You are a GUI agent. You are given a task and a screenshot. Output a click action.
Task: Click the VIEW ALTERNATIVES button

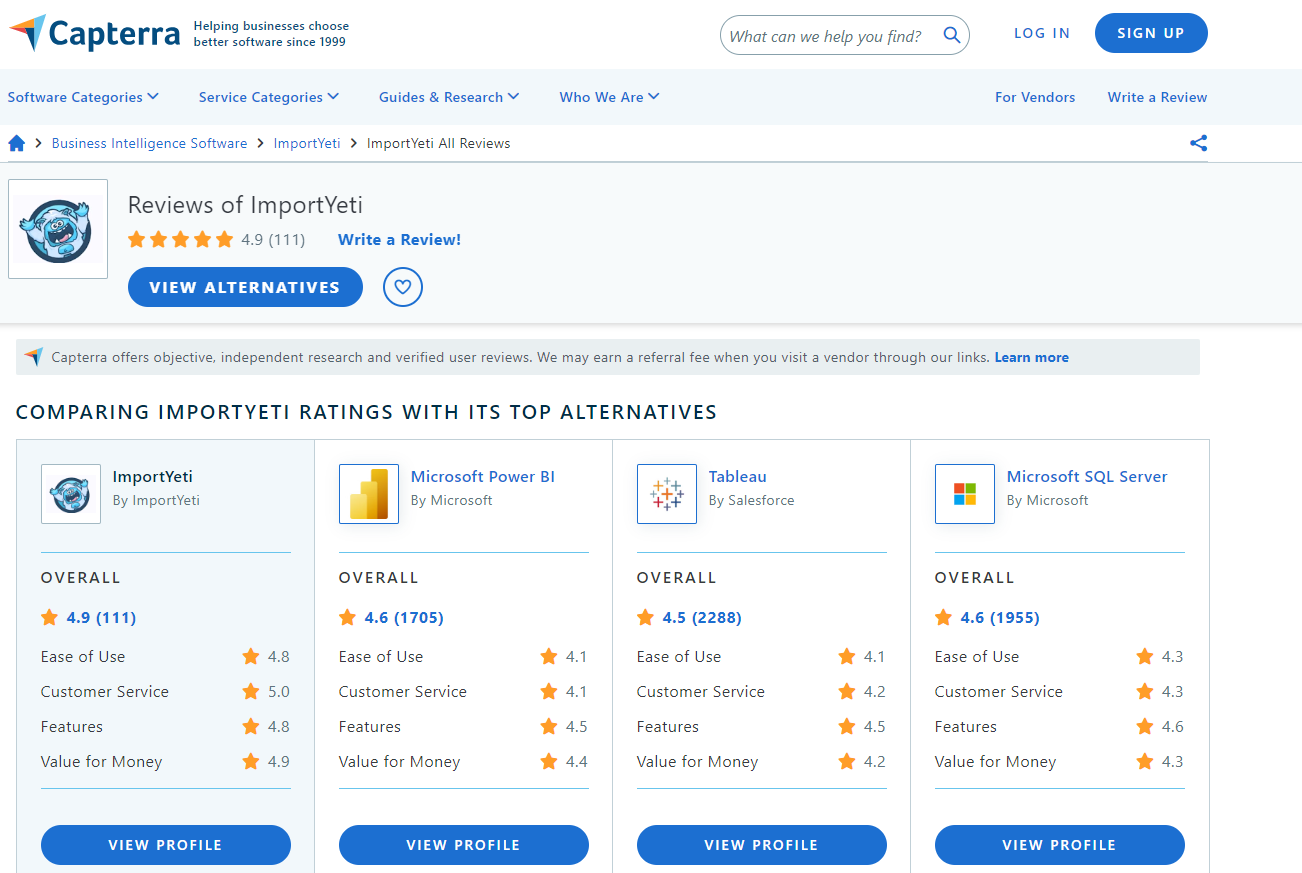click(x=245, y=287)
